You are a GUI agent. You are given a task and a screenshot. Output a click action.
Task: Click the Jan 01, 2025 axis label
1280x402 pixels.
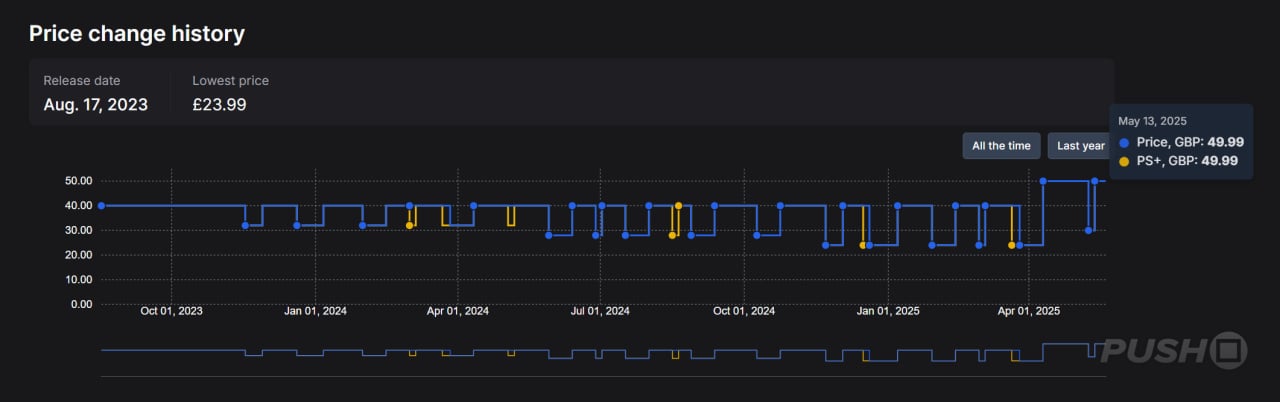pyautogui.click(x=887, y=311)
